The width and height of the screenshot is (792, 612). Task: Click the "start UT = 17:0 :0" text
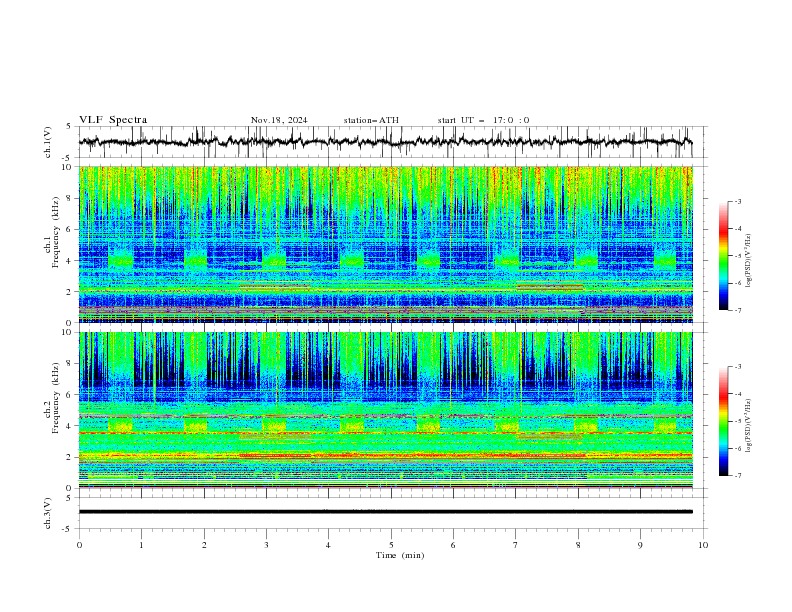[x=483, y=120]
